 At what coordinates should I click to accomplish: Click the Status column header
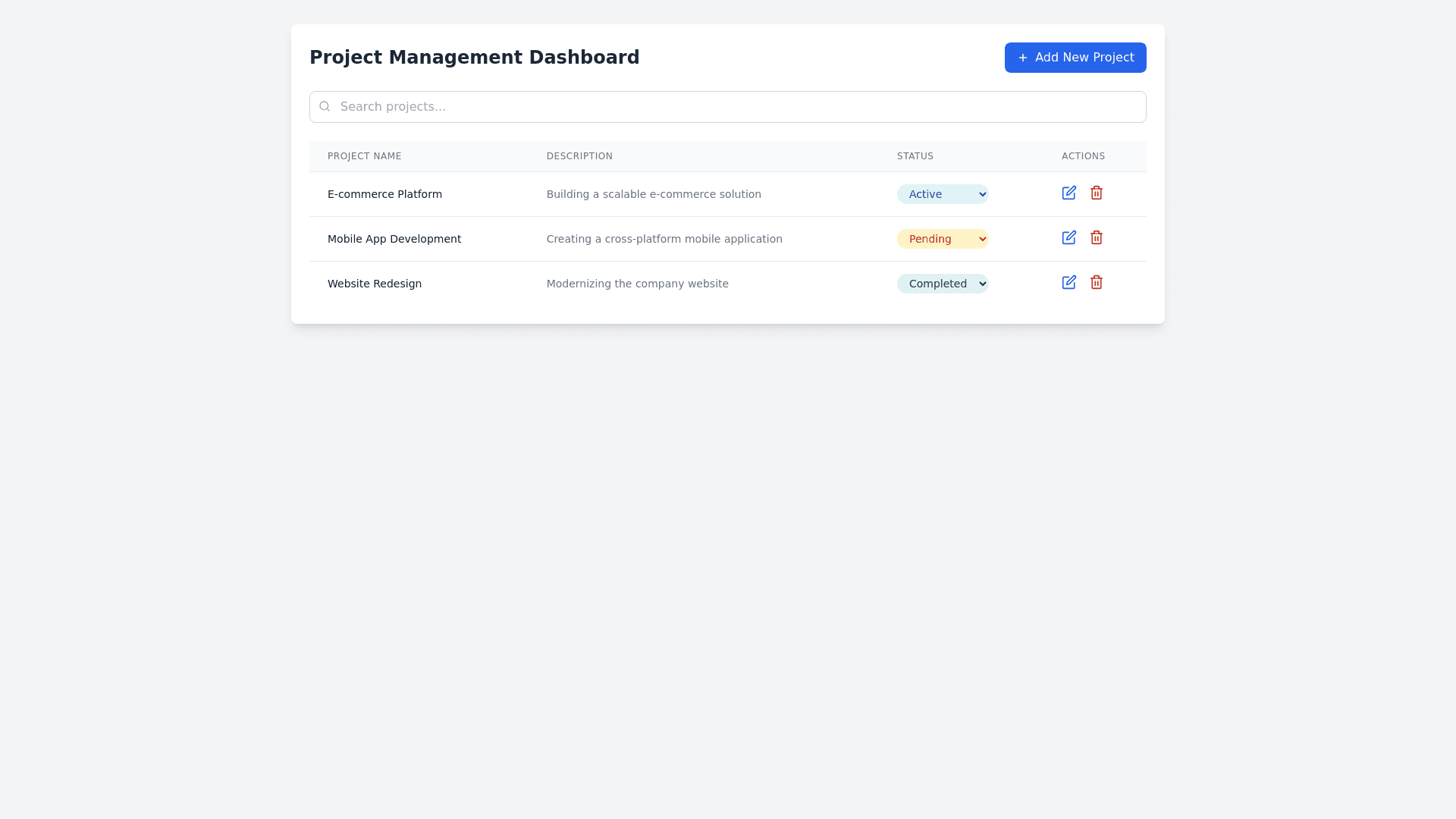(x=915, y=156)
